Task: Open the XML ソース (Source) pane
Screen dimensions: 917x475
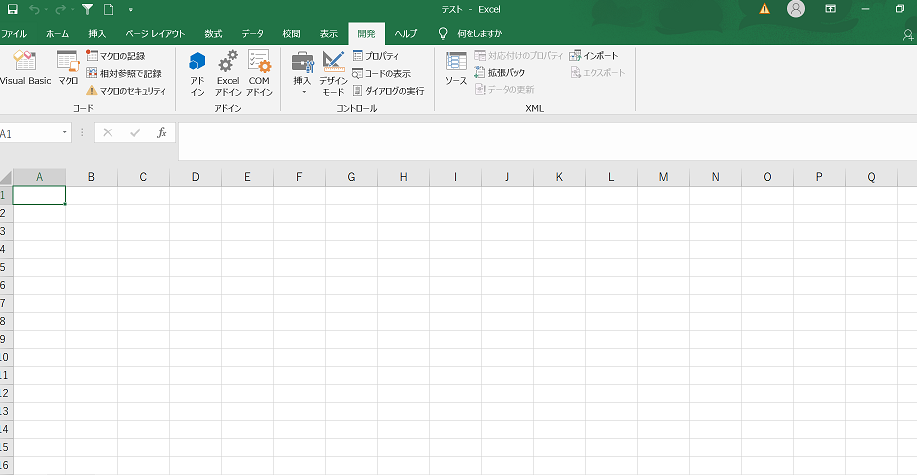Action: (x=456, y=69)
